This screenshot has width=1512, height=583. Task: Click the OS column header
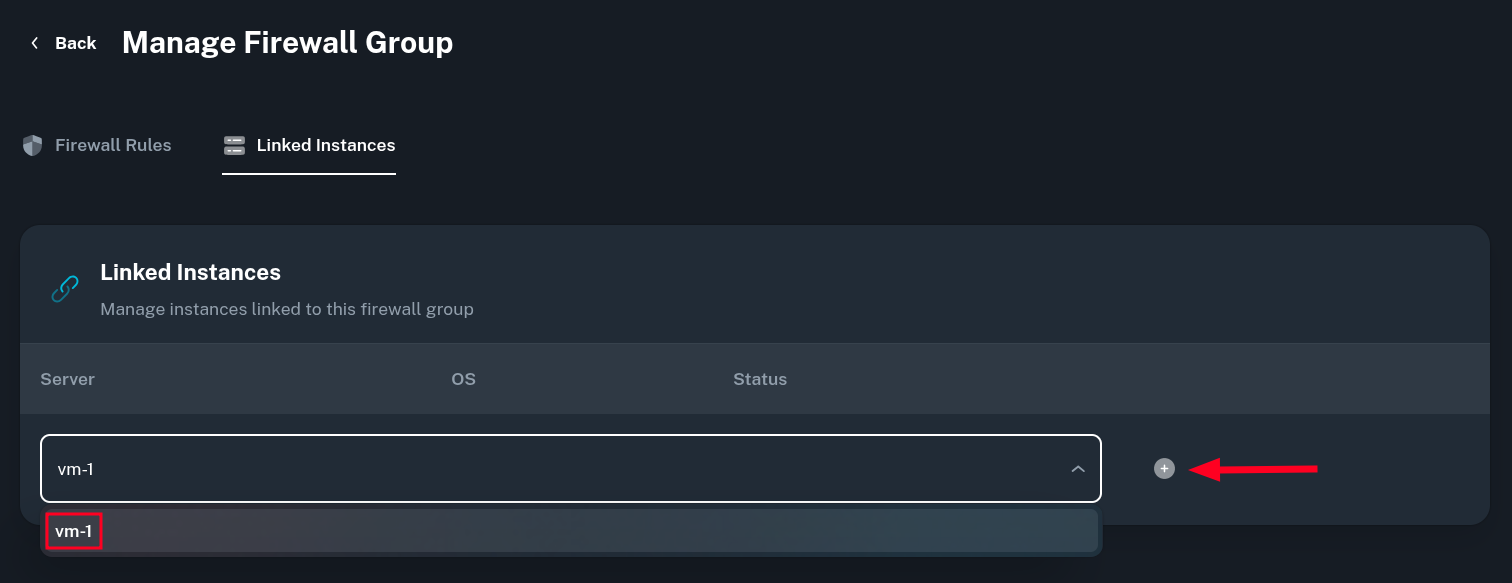463,380
